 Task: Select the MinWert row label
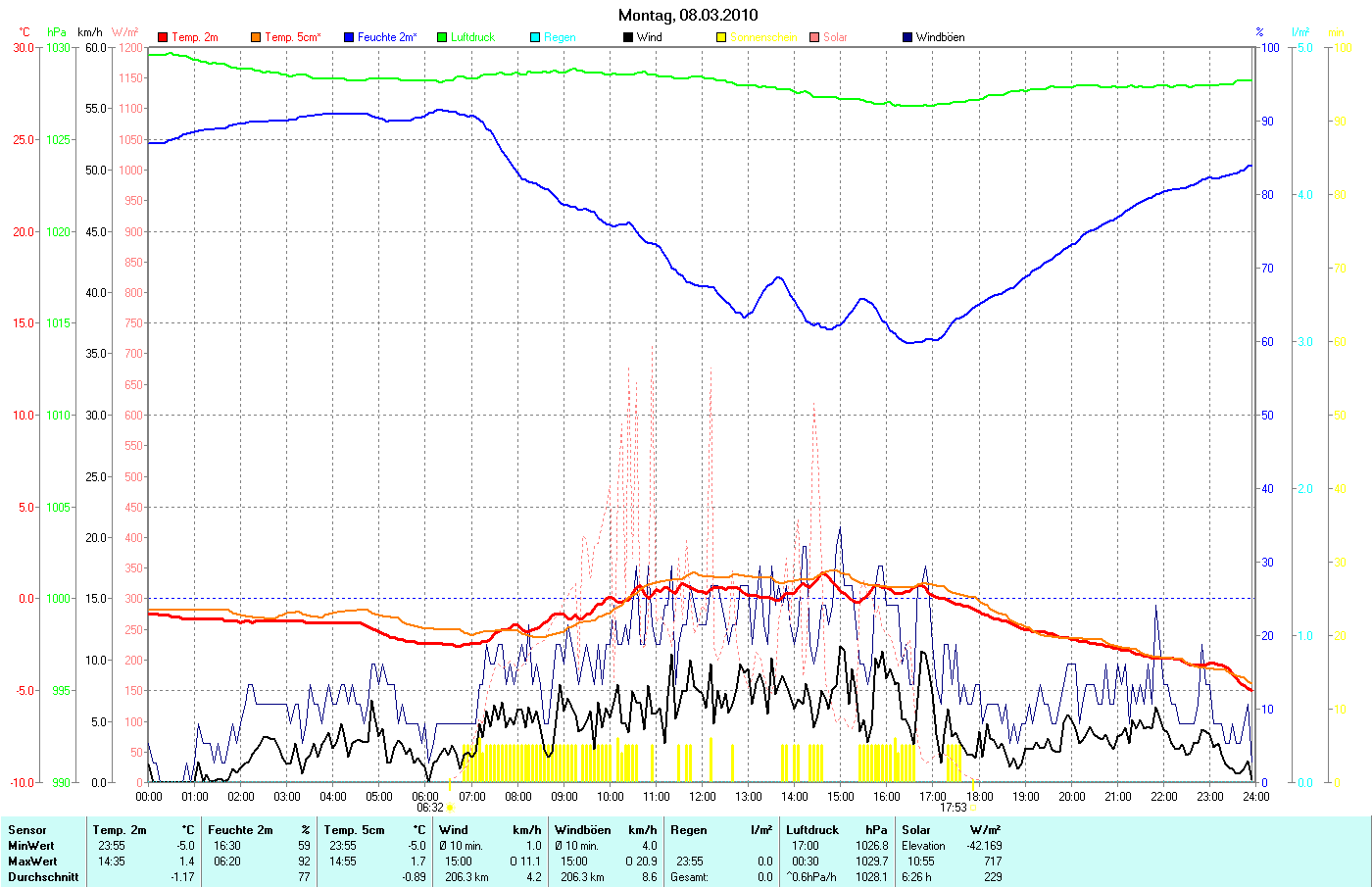(31, 846)
